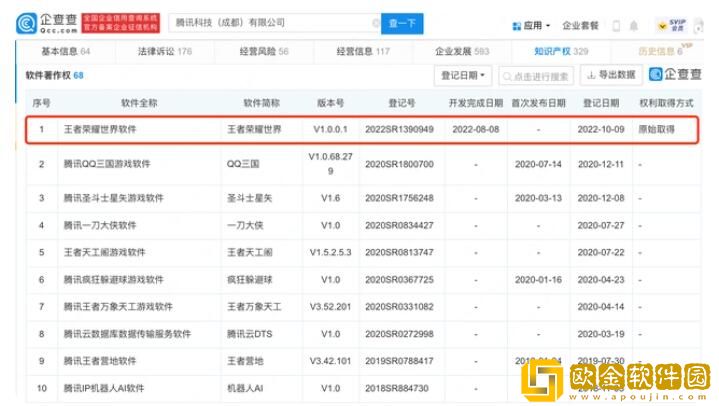Screen dimensions: 719x406
Task: Click the short name 圣斗士星矢
Action: point(249,198)
